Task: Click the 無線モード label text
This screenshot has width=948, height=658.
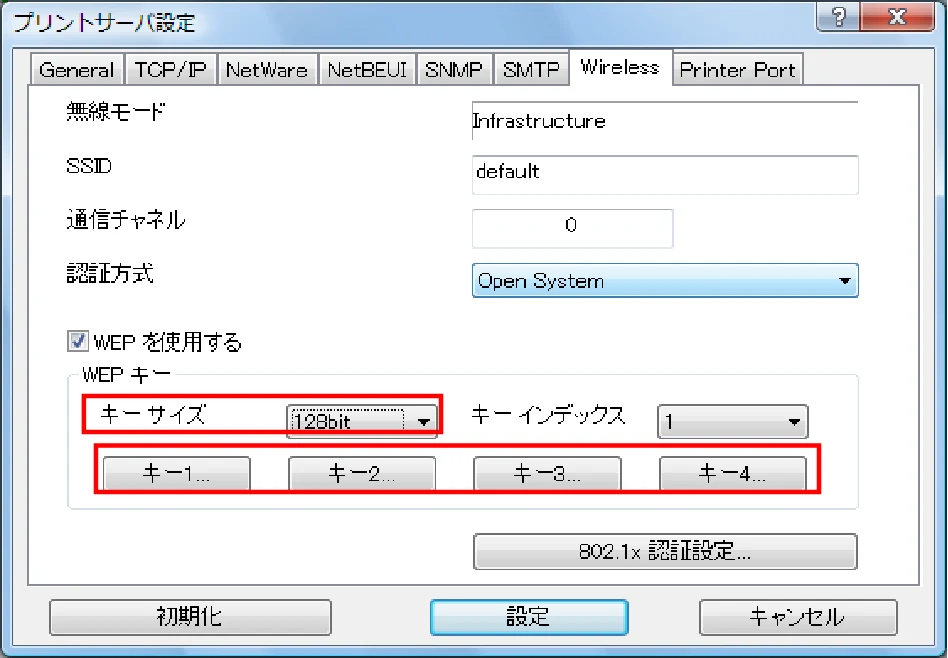Action: (115, 112)
